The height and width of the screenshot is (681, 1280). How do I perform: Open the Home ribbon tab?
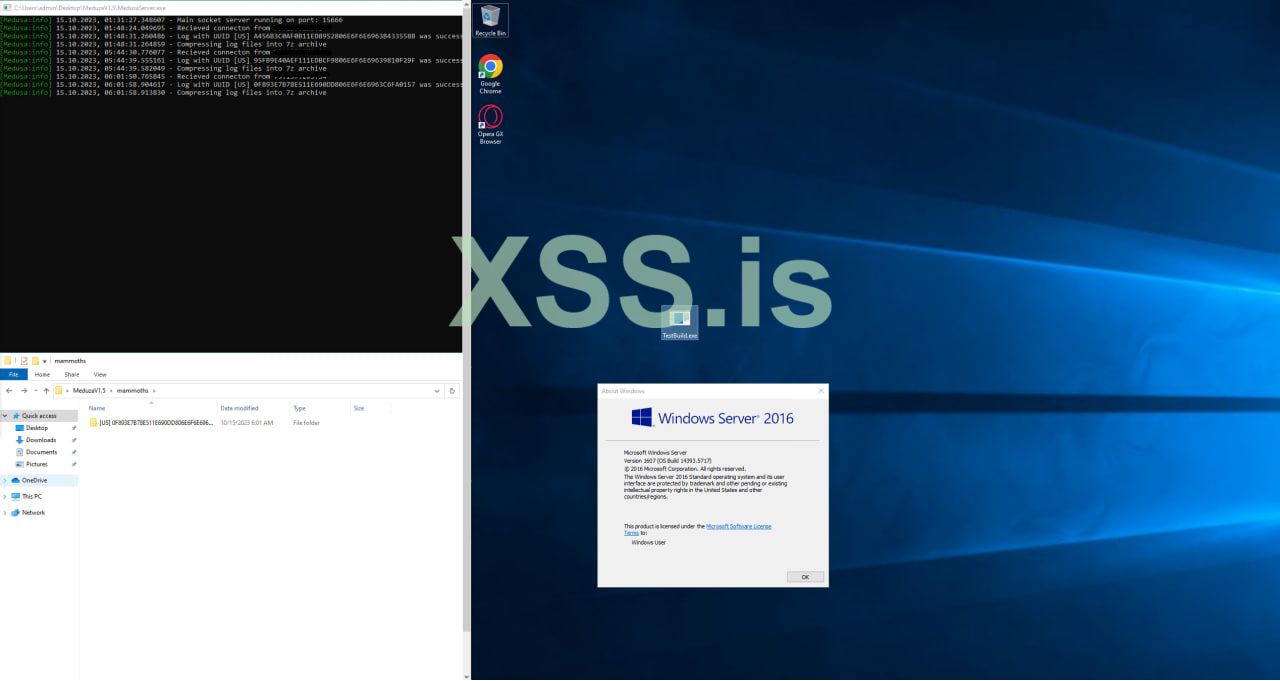click(x=44, y=374)
